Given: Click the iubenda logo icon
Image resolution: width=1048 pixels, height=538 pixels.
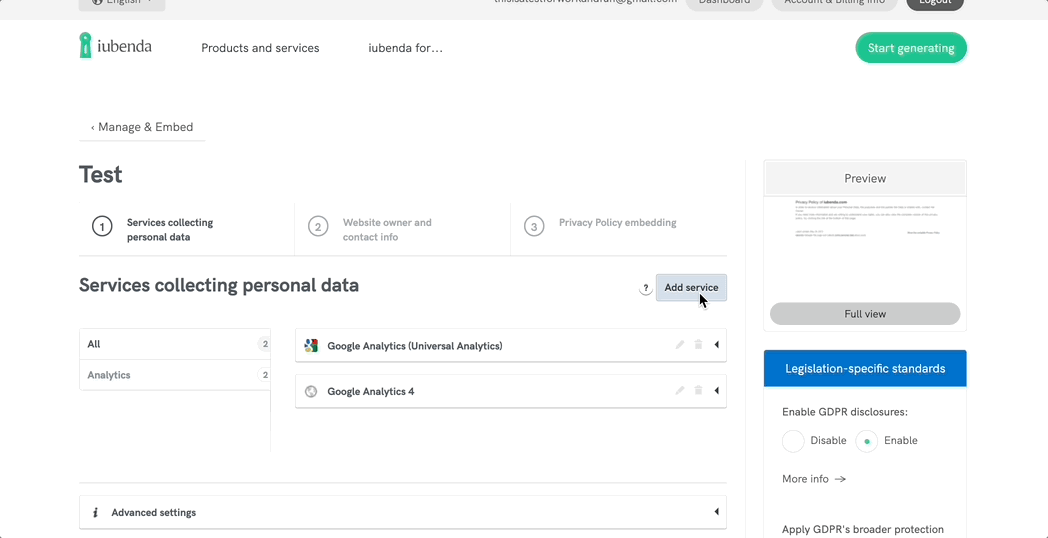Looking at the screenshot, I should point(86,45).
